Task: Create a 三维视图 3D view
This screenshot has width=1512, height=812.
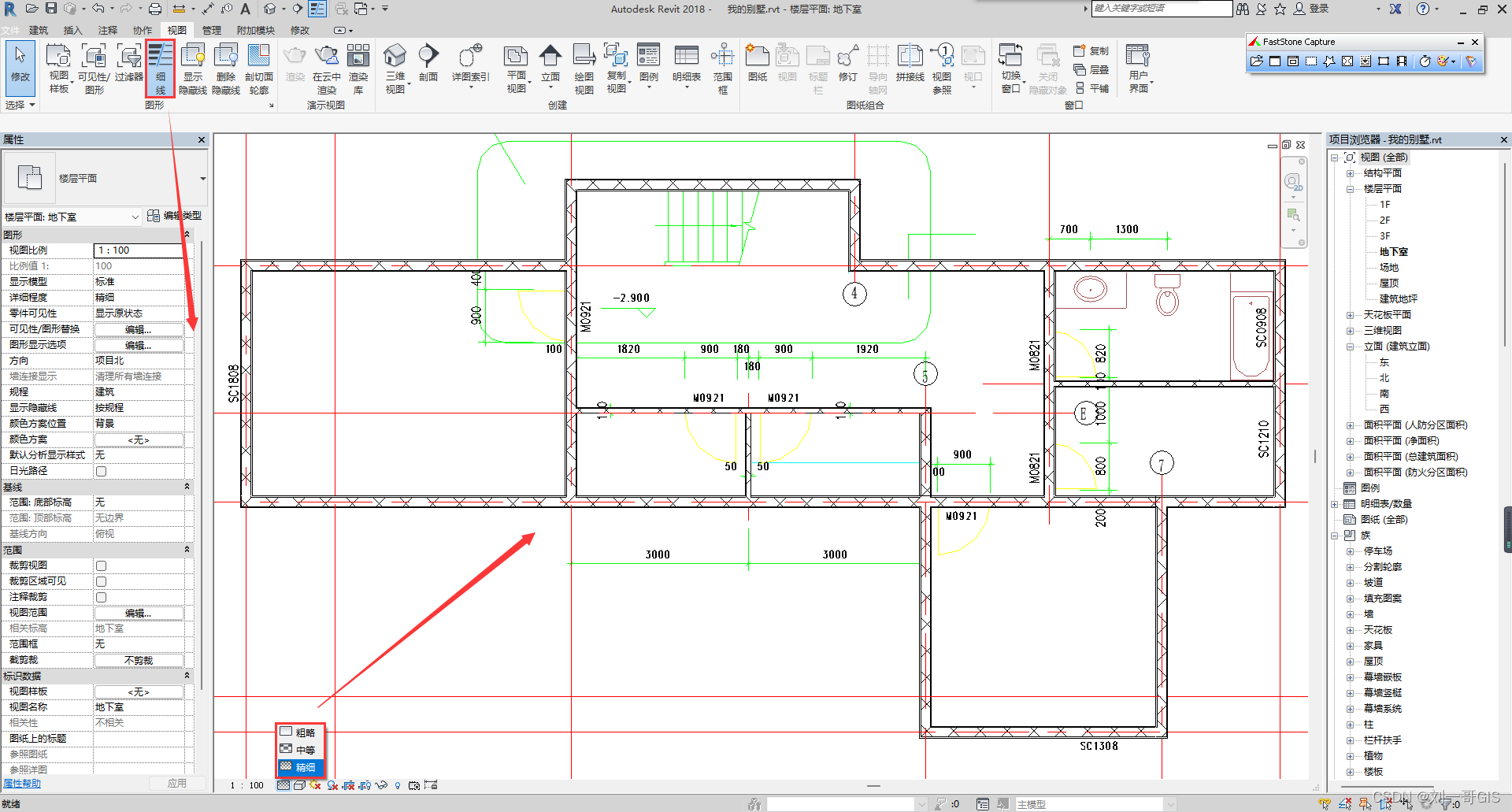Action: click(395, 69)
